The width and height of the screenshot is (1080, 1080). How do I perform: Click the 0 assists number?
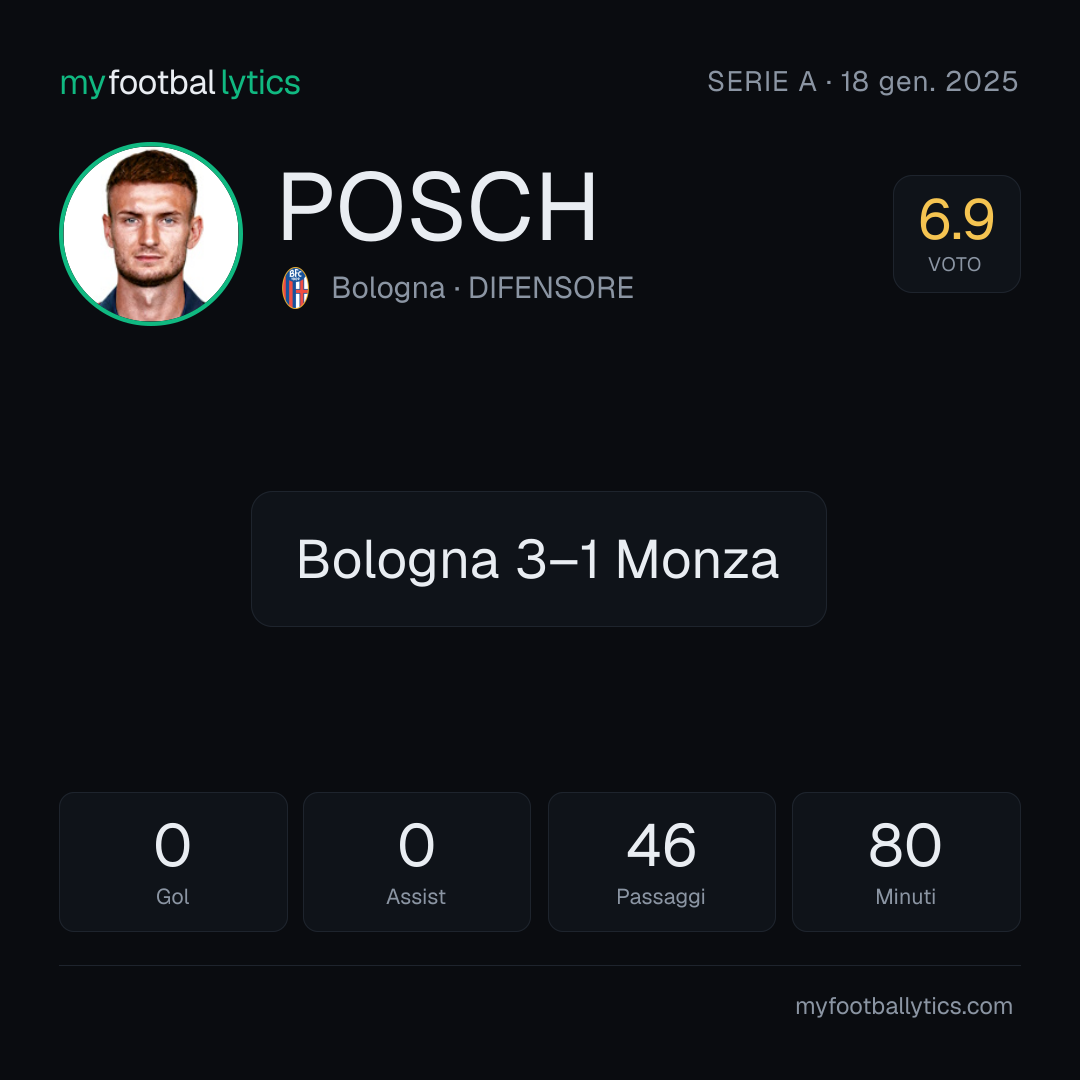[x=416, y=845]
